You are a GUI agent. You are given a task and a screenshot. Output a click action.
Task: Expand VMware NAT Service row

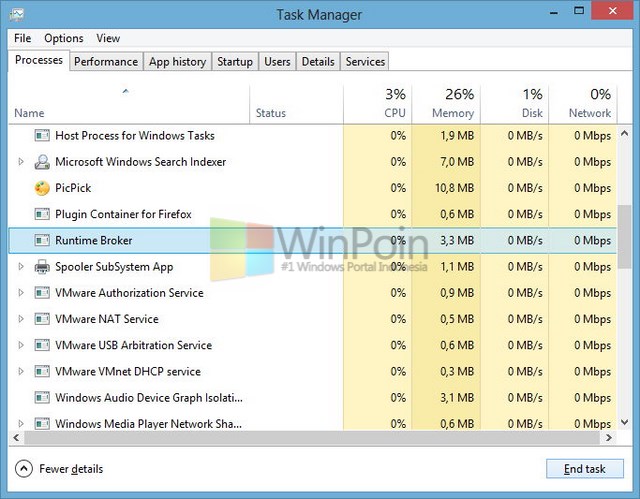[x=21, y=319]
